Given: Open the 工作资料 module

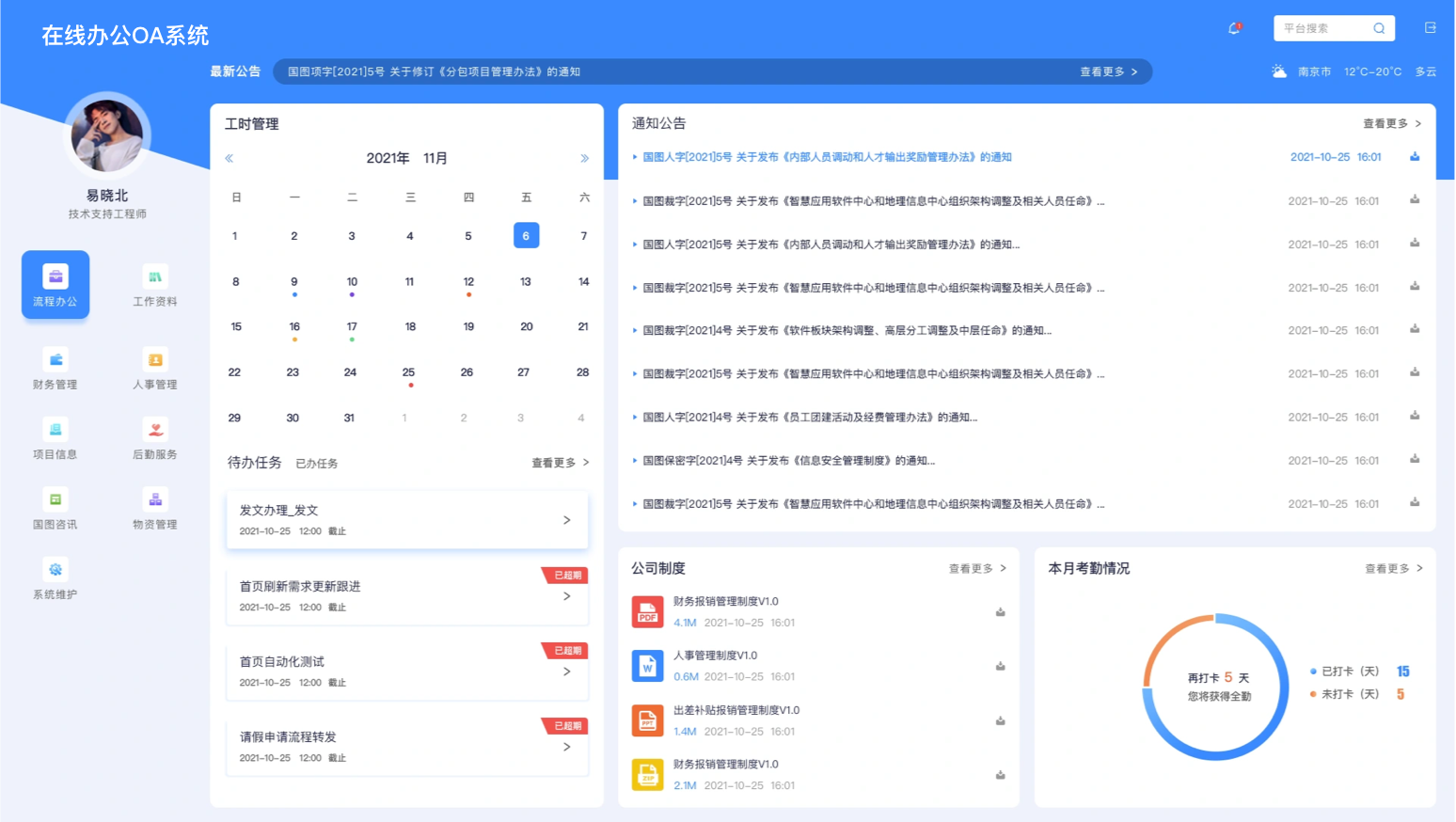Looking at the screenshot, I should (x=153, y=284).
